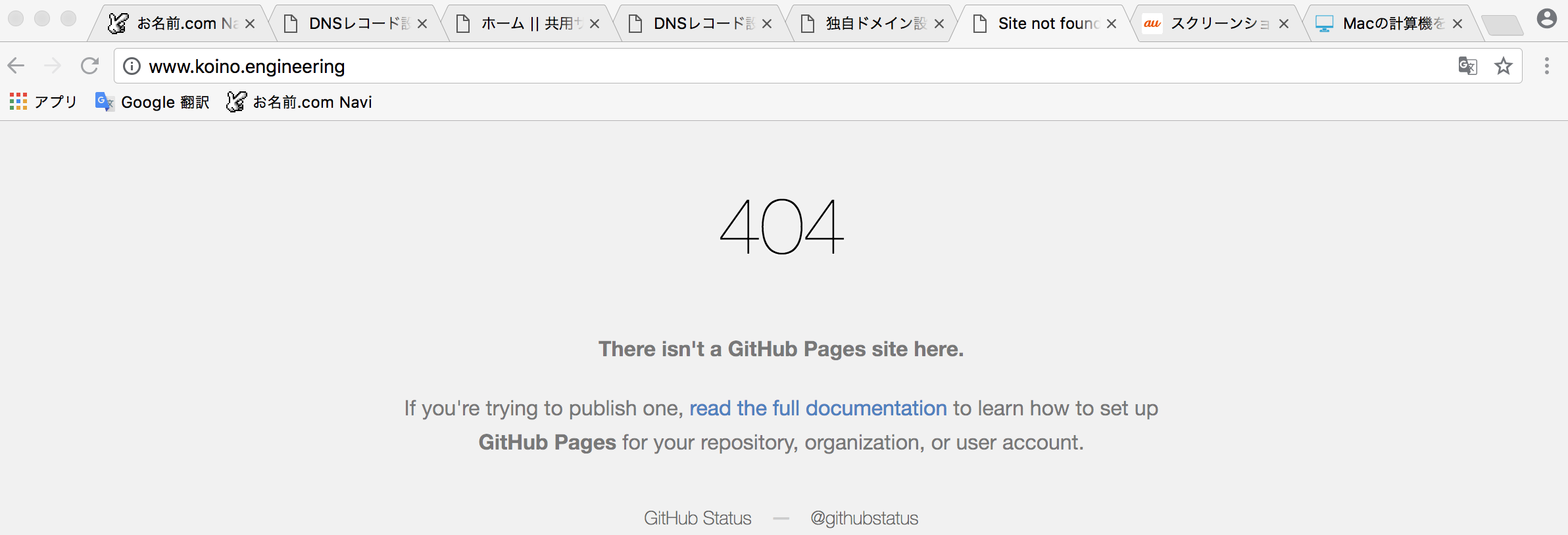Open the Chrome profile avatar

coord(1547,18)
